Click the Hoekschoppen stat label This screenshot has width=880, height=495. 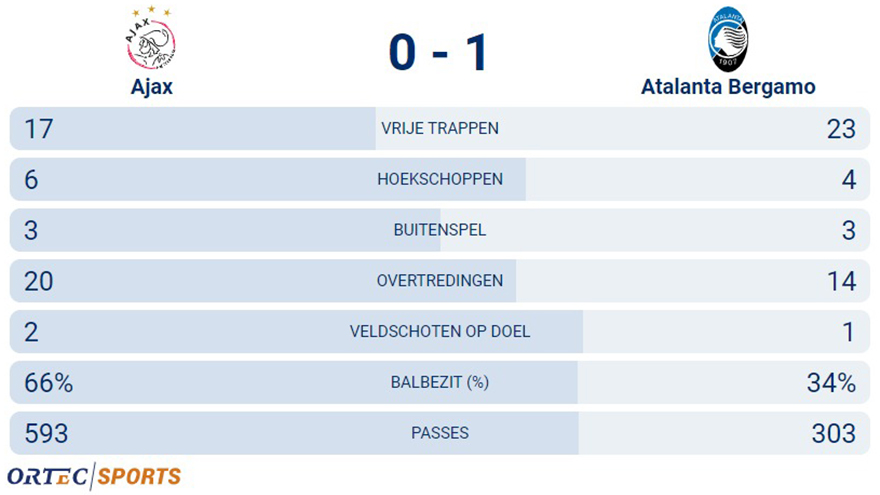(x=440, y=179)
